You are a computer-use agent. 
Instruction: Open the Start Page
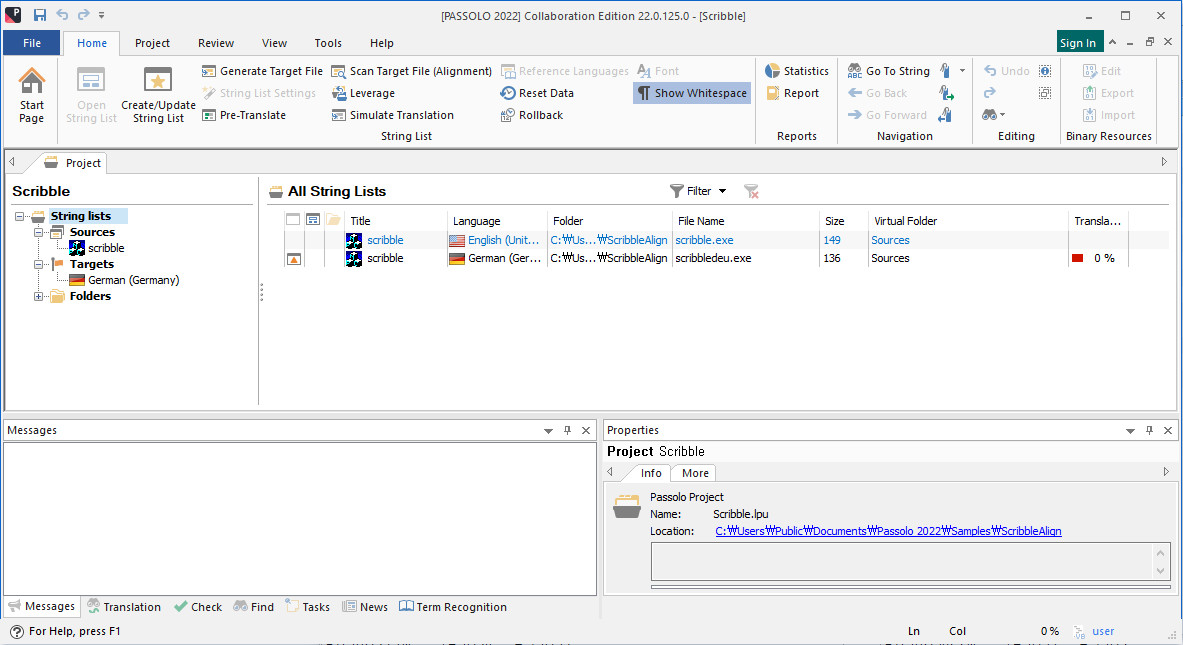pyautogui.click(x=32, y=95)
